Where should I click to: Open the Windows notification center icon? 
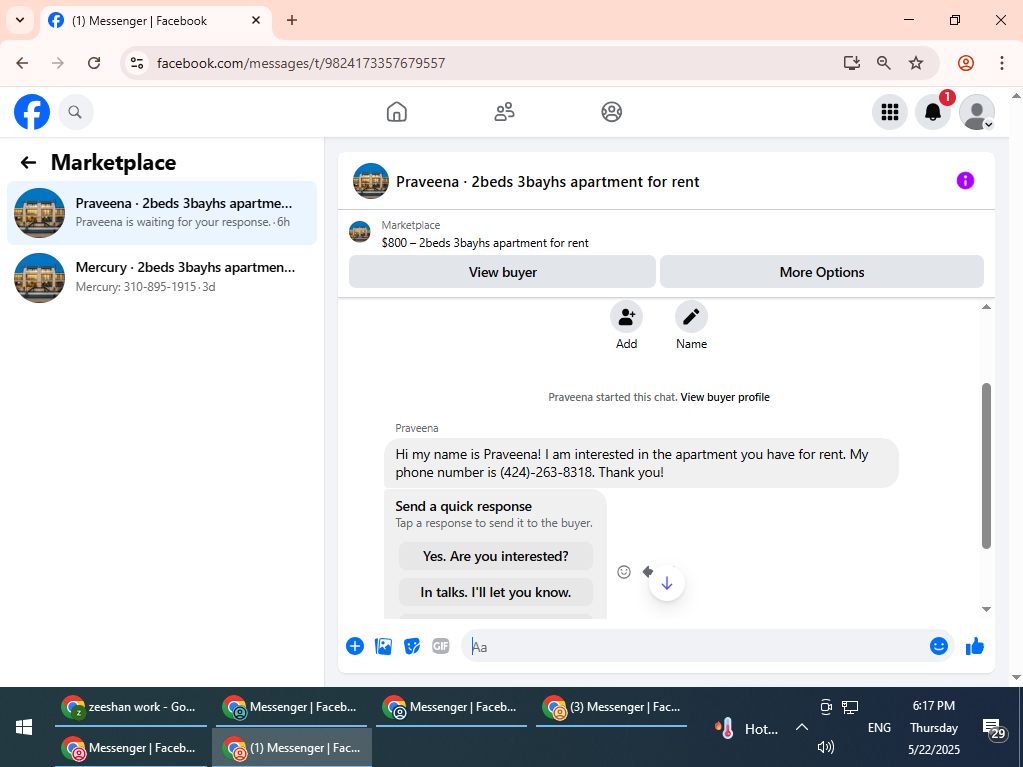pyautogui.click(x=994, y=729)
